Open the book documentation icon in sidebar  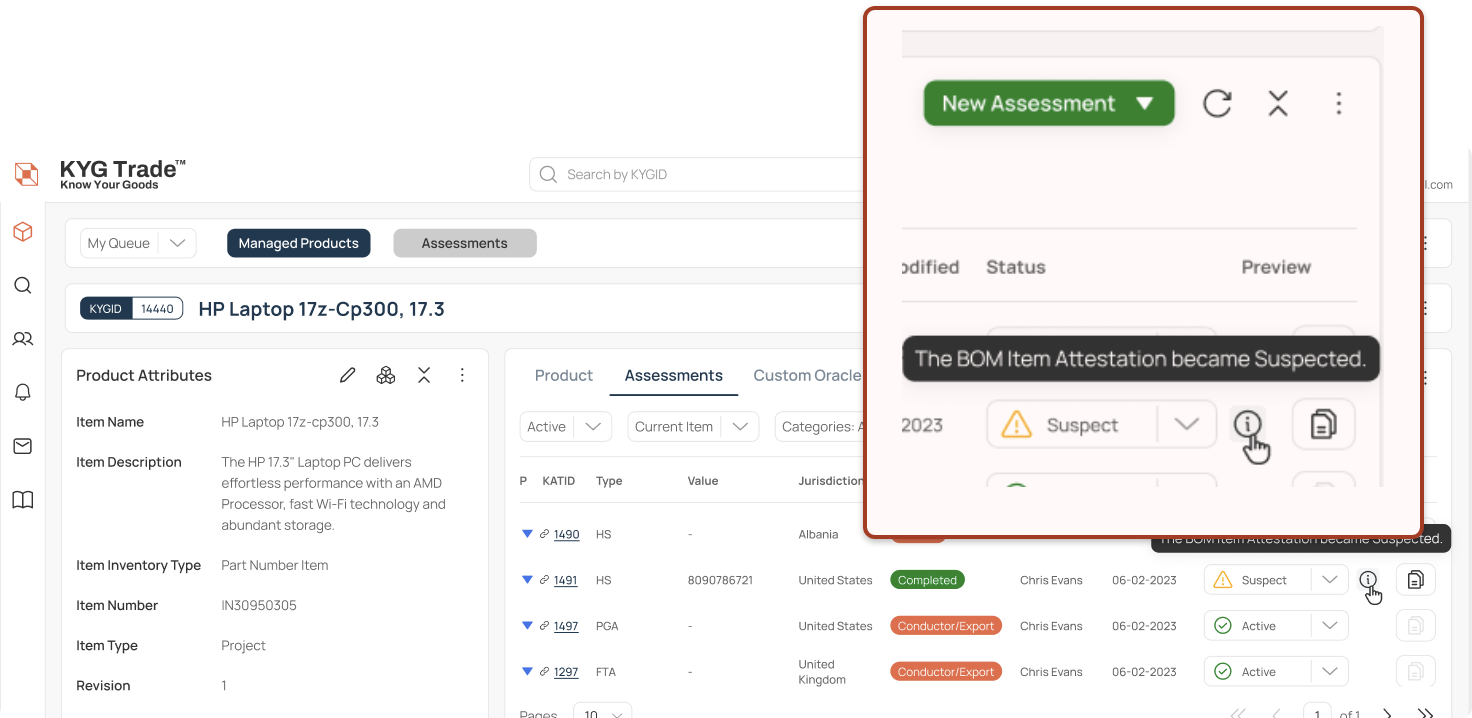pyautogui.click(x=22, y=500)
